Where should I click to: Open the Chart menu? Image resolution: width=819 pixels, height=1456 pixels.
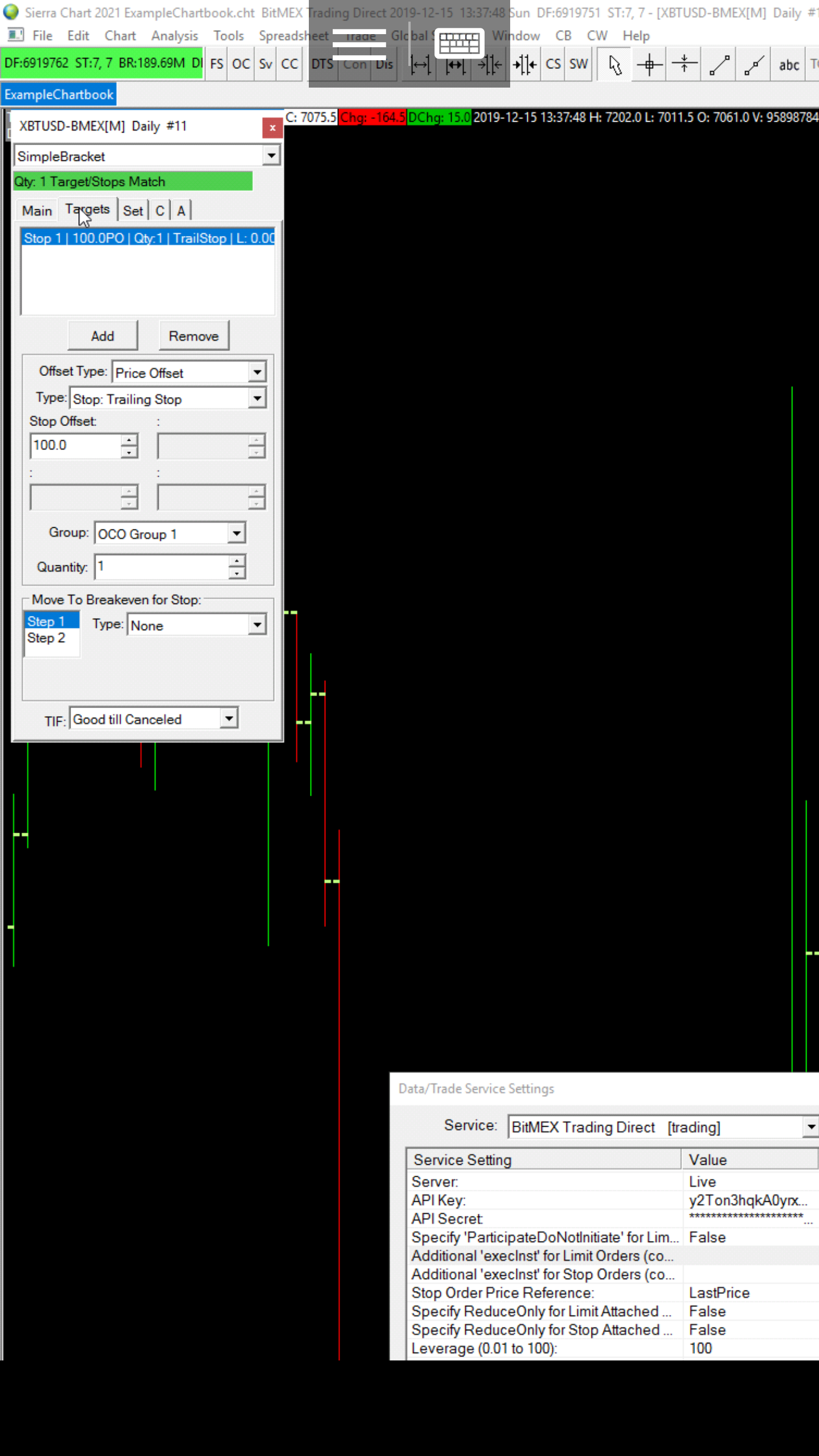(x=120, y=36)
